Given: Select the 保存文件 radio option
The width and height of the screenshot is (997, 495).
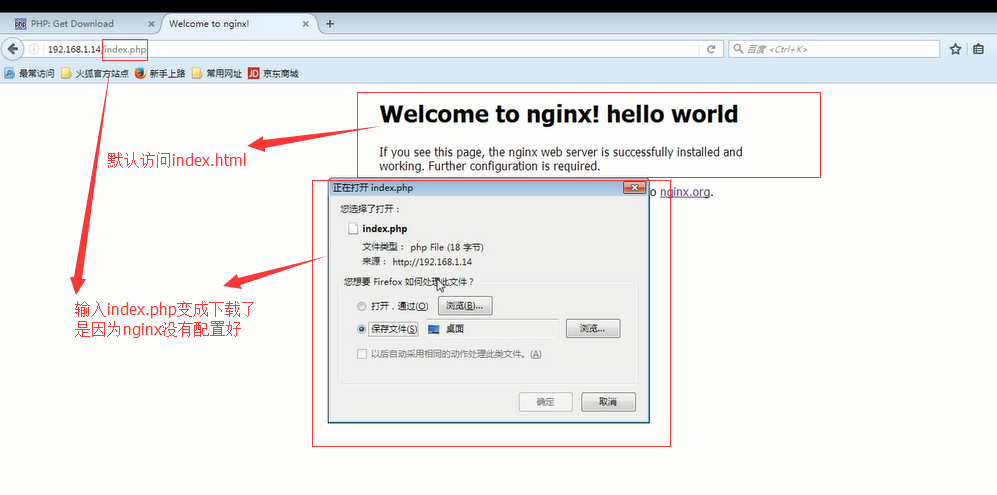Looking at the screenshot, I should (x=361, y=329).
